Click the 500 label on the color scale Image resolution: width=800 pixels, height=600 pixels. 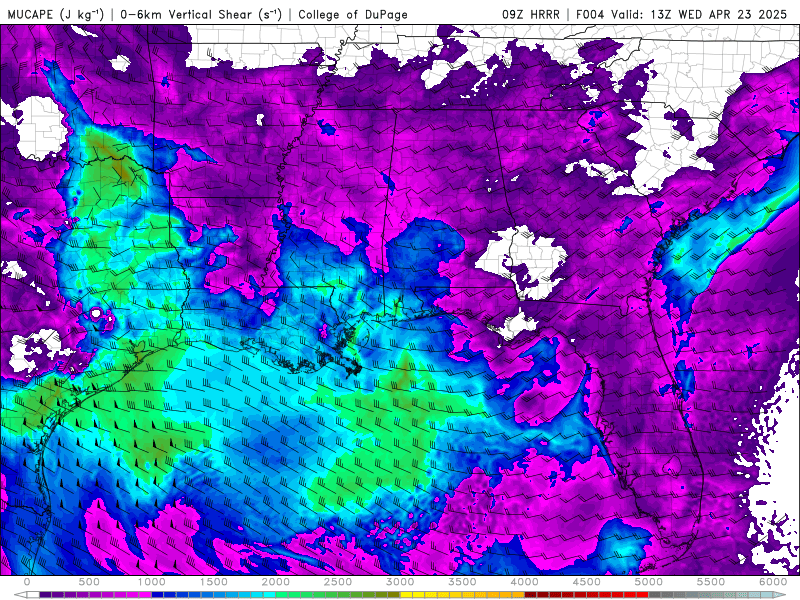coord(89,582)
